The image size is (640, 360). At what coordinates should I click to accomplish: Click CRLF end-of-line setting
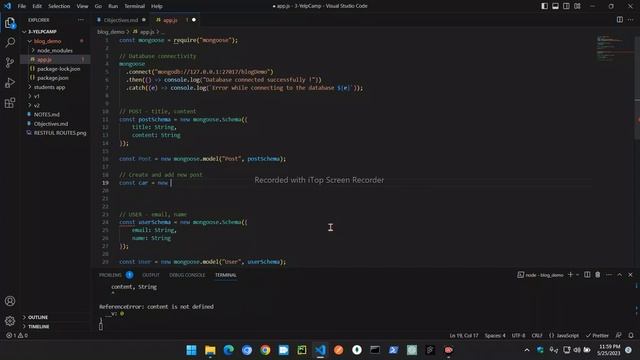click(x=537, y=335)
